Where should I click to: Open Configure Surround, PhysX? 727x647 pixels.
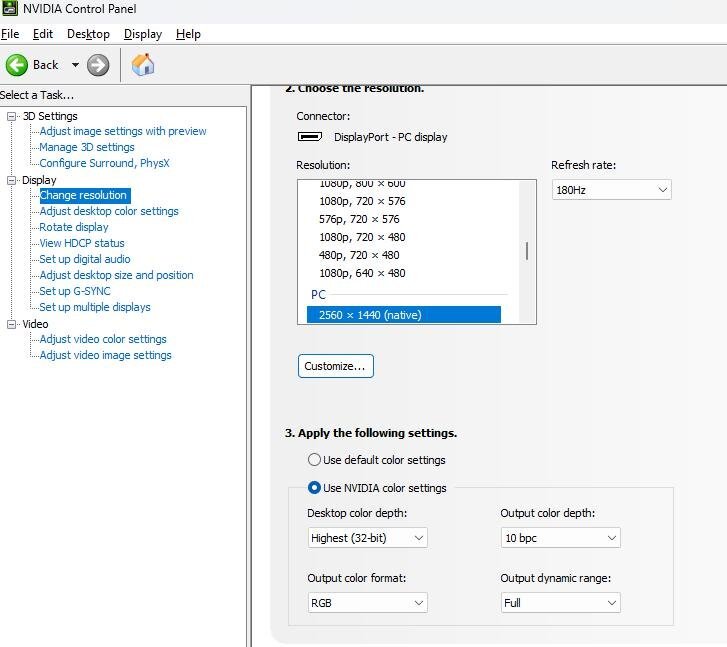(x=104, y=163)
